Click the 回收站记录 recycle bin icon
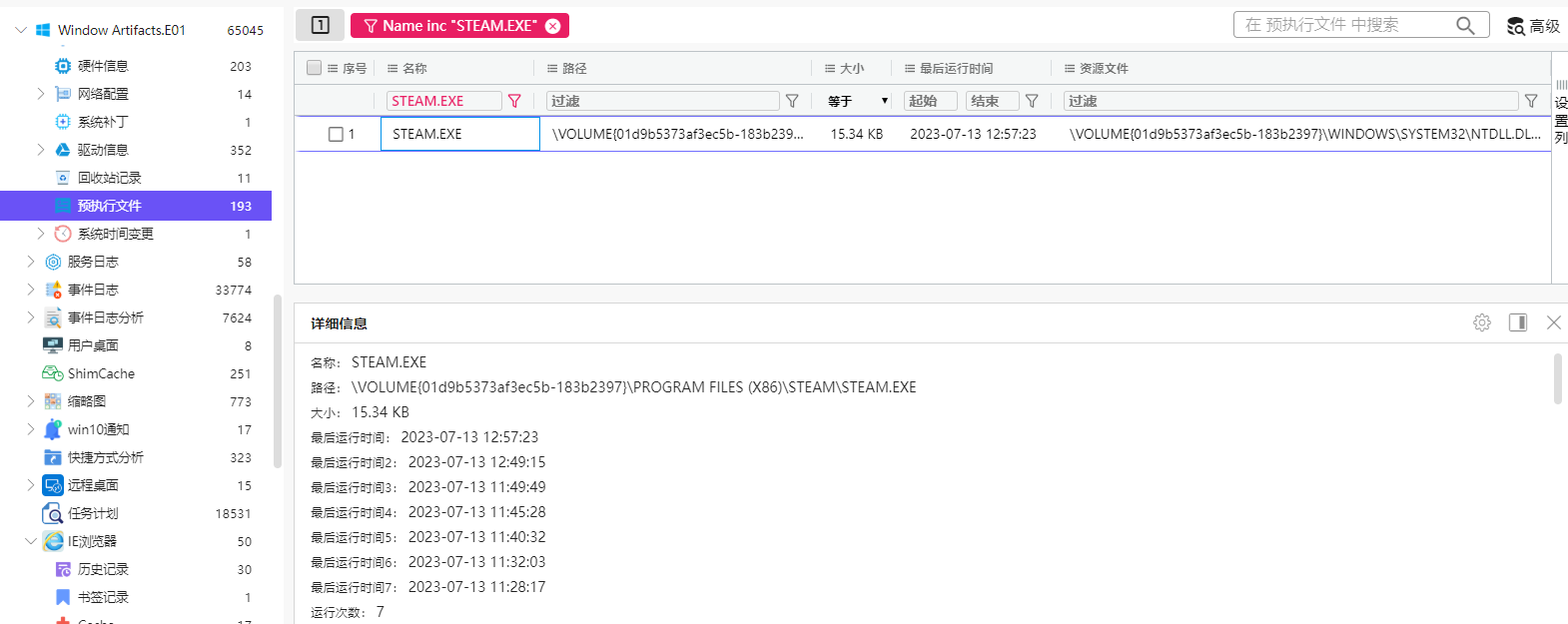Image resolution: width=1568 pixels, height=624 pixels. [x=63, y=178]
